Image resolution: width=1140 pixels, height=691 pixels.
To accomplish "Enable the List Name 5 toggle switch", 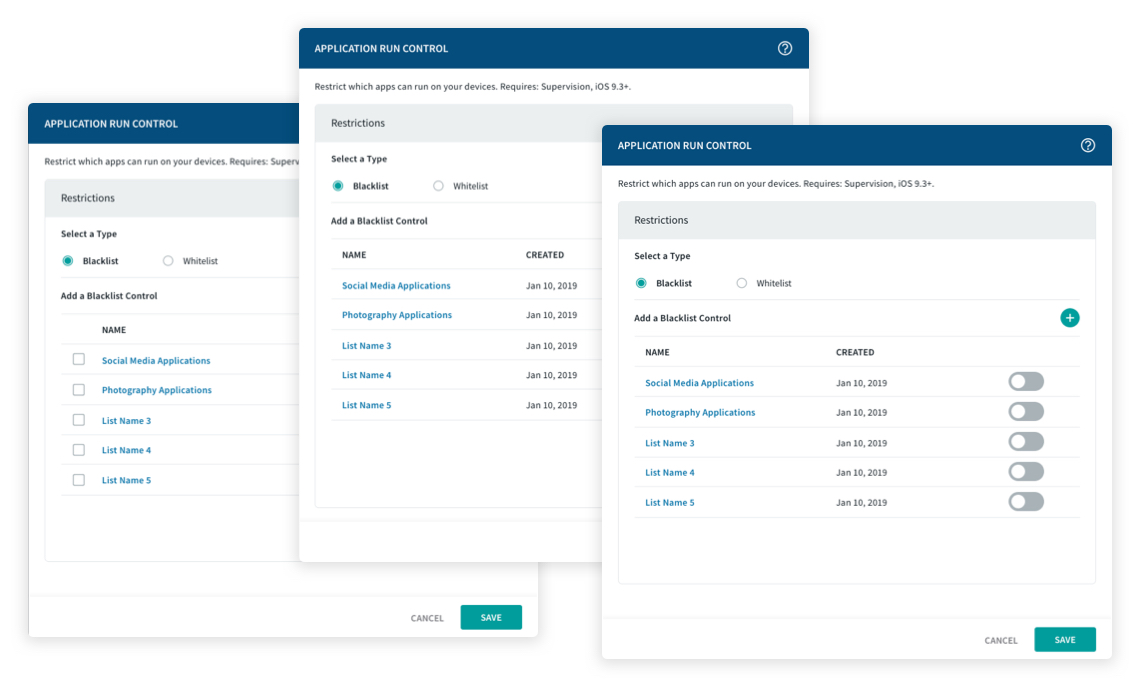I will pos(1026,502).
